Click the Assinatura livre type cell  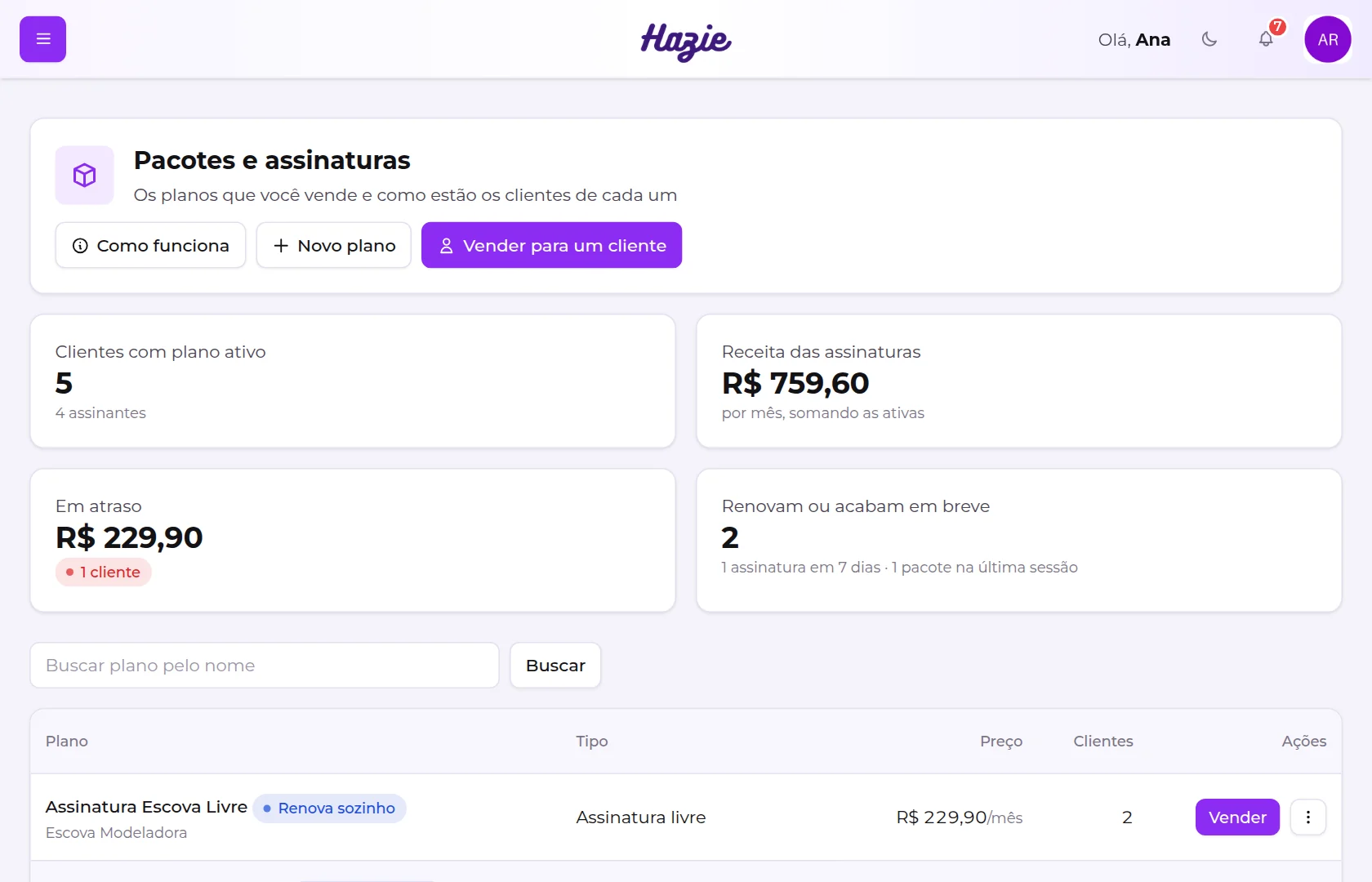(x=641, y=817)
